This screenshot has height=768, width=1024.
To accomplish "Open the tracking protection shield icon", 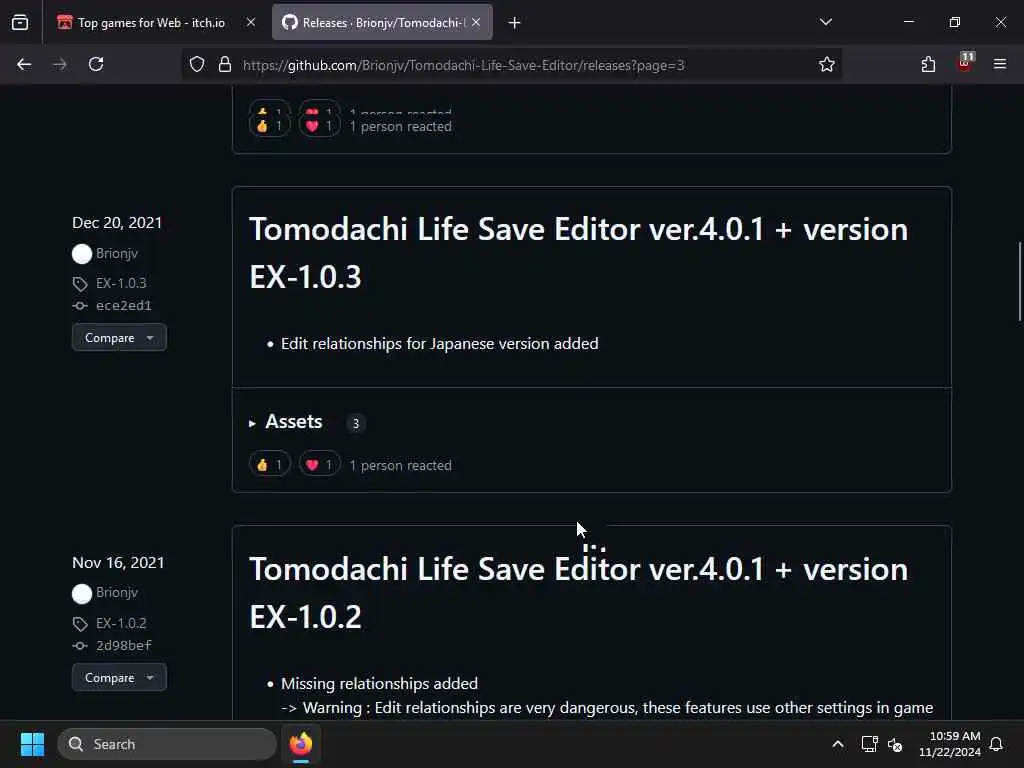I will coord(197,64).
